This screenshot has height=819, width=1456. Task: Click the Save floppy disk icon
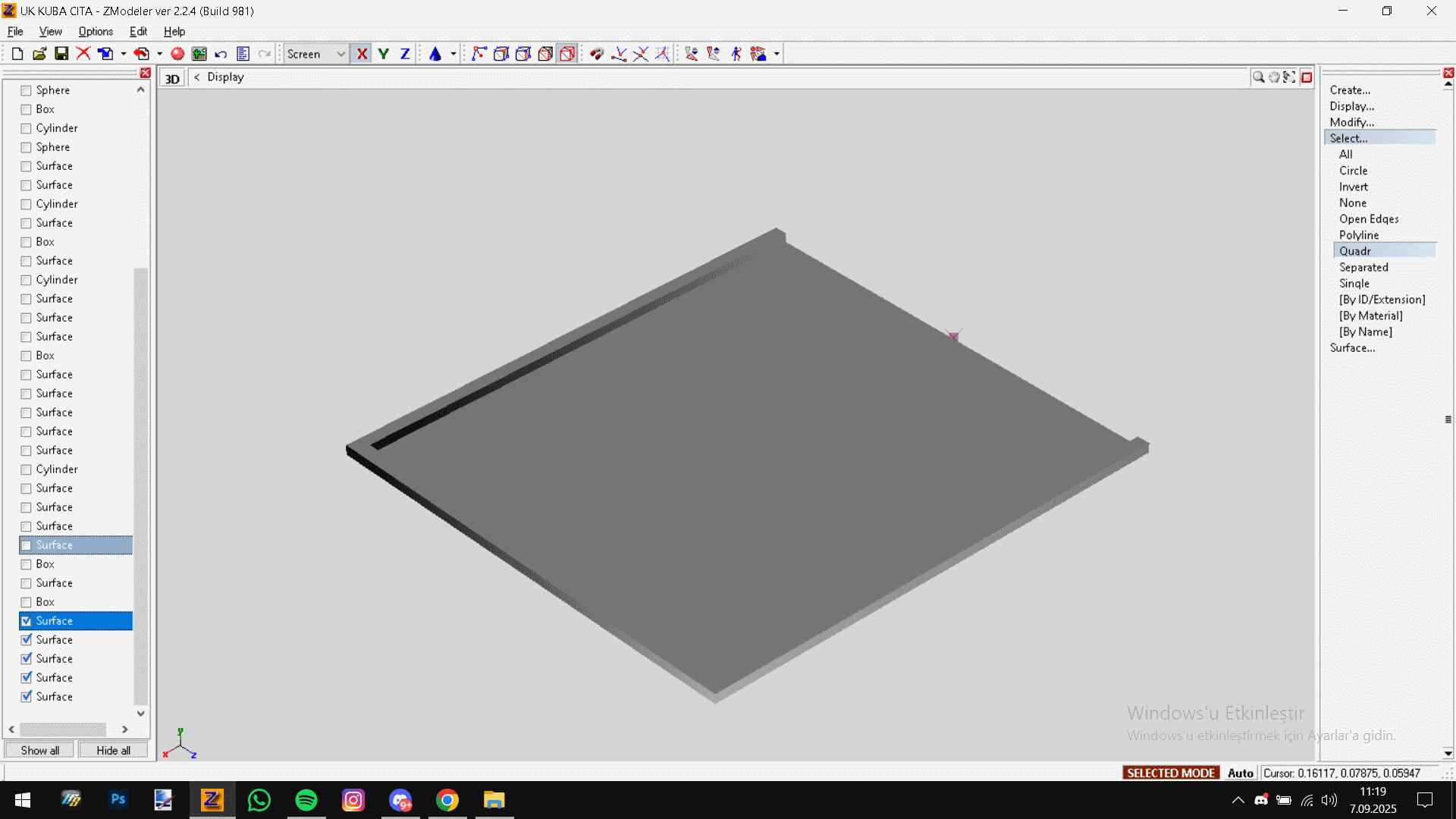click(61, 54)
